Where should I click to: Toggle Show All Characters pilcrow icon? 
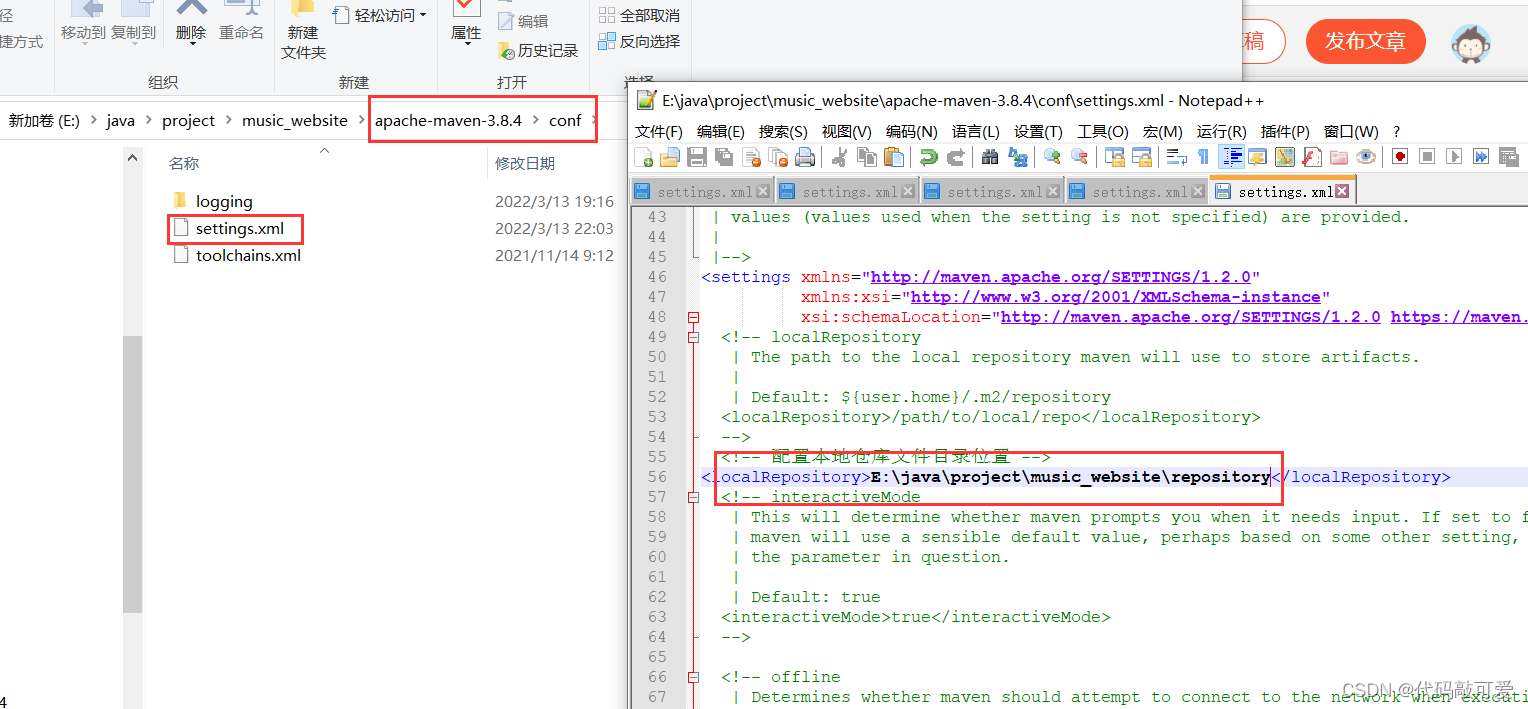pyautogui.click(x=1203, y=157)
